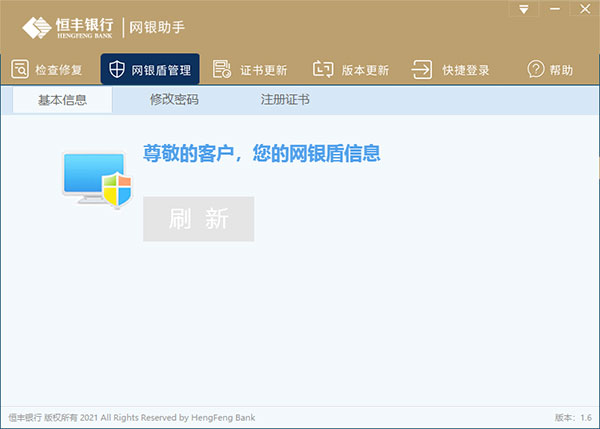Click the copyright text 2021 All Rights Reserved
This screenshot has height=429, width=600.
(132, 418)
